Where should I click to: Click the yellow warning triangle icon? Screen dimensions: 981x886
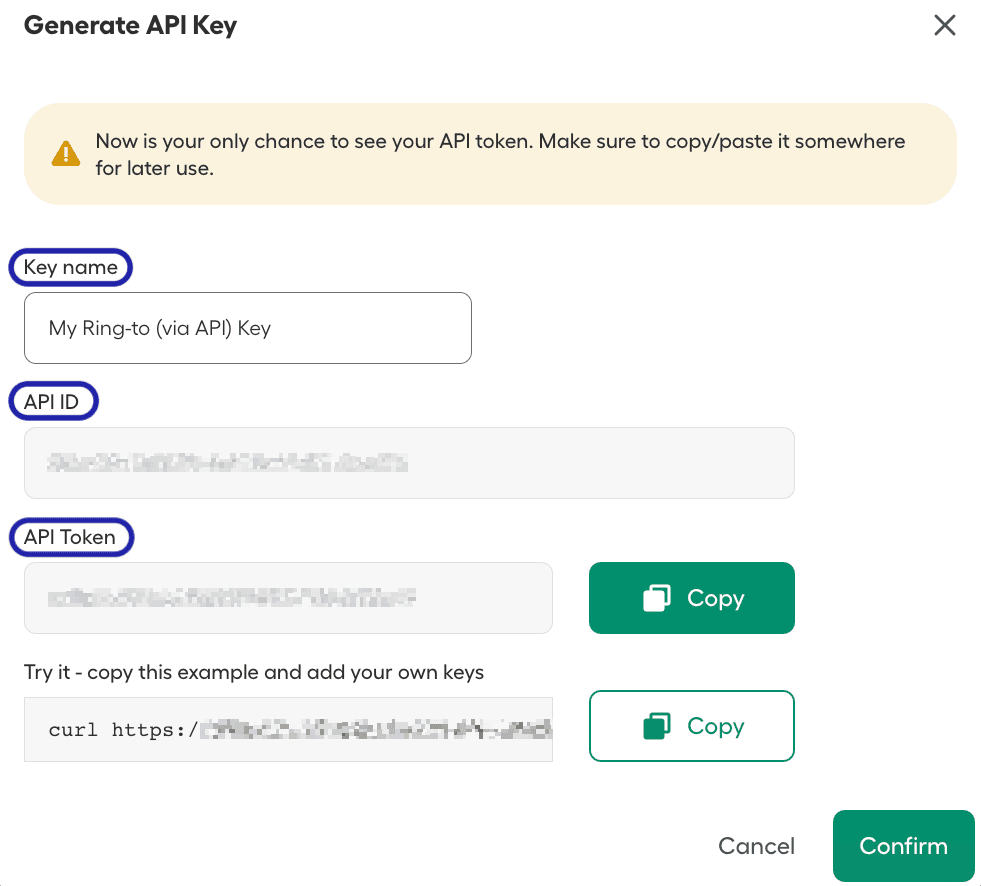point(66,154)
